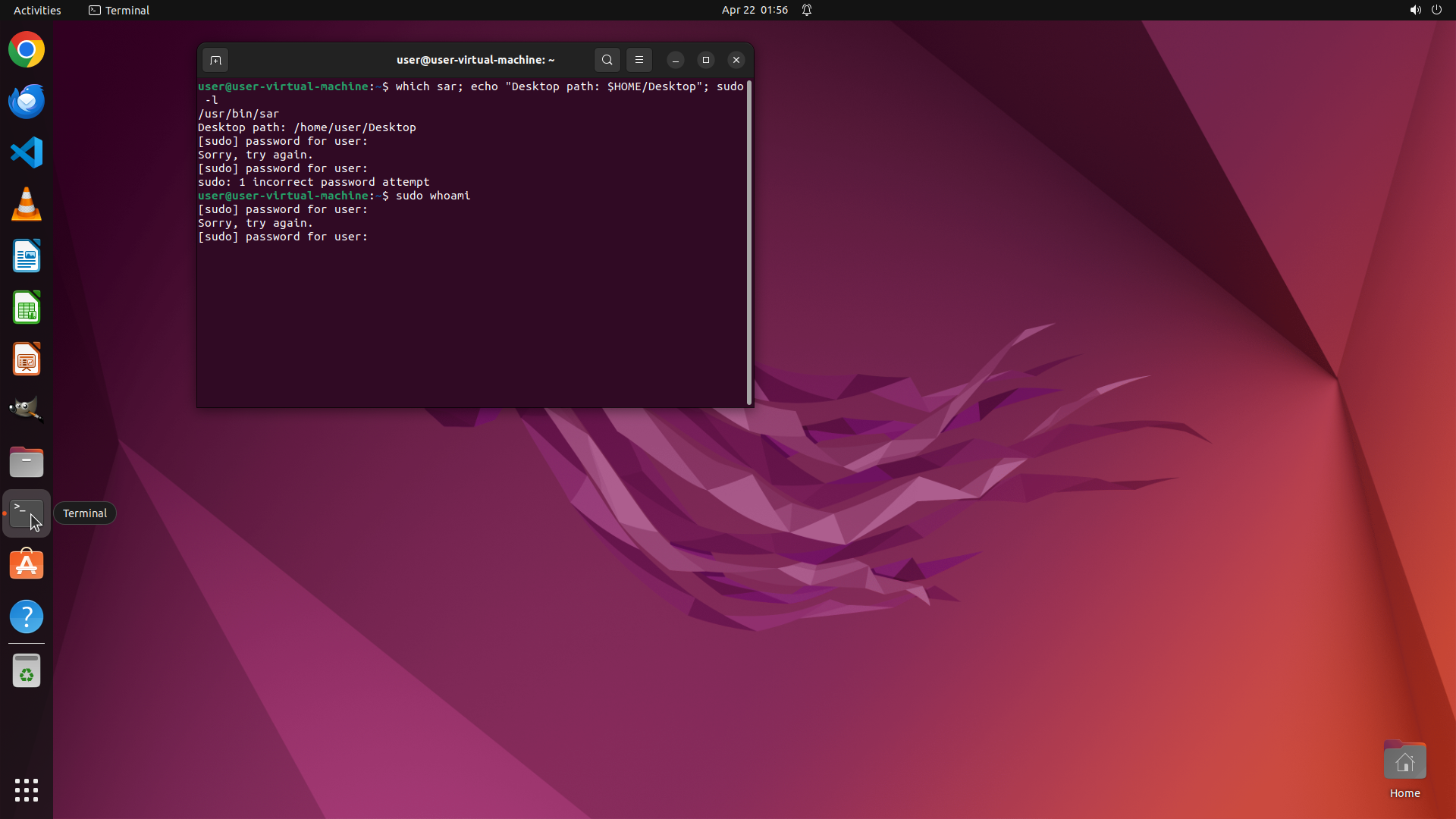Show the applications grid
1456x819 pixels.
(27, 789)
